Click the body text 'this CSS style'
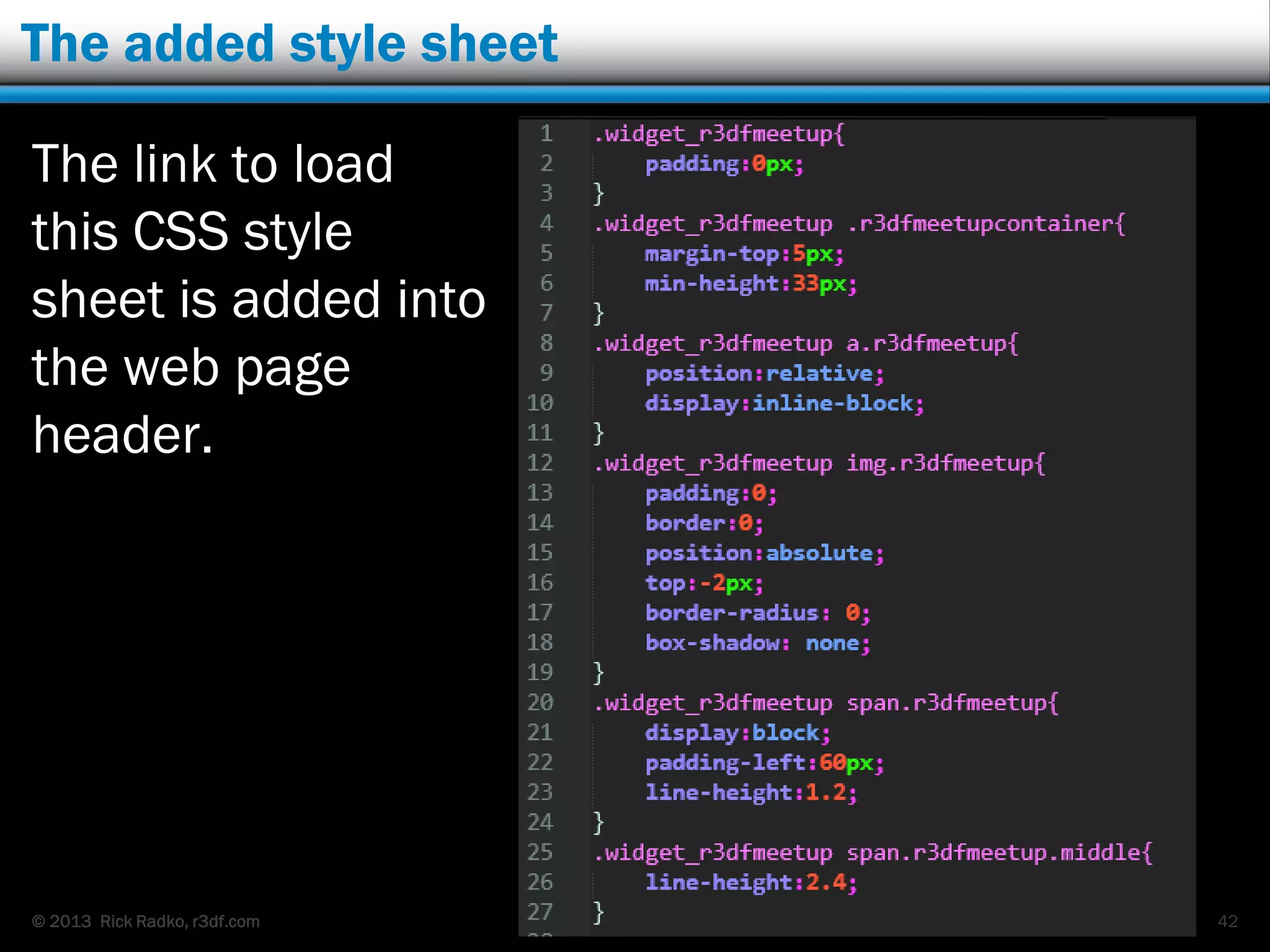The height and width of the screenshot is (952, 1270). coord(192,232)
